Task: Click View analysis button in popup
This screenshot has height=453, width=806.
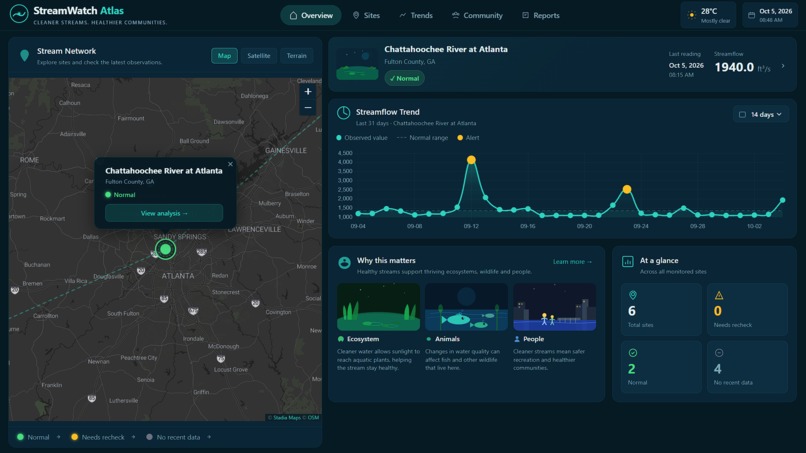Action: coord(164,213)
